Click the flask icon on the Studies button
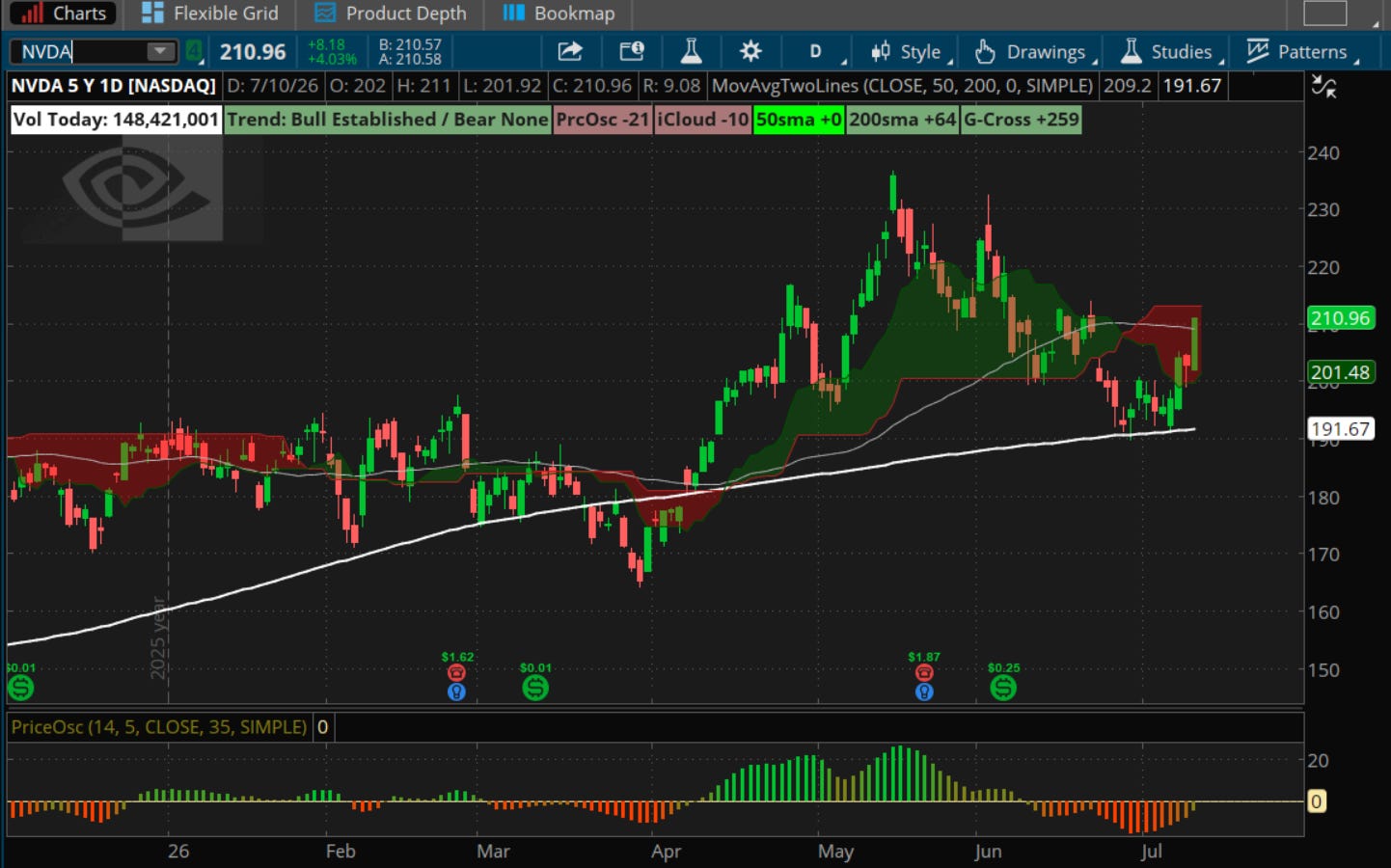Image resolution: width=1391 pixels, height=868 pixels. click(x=1132, y=51)
